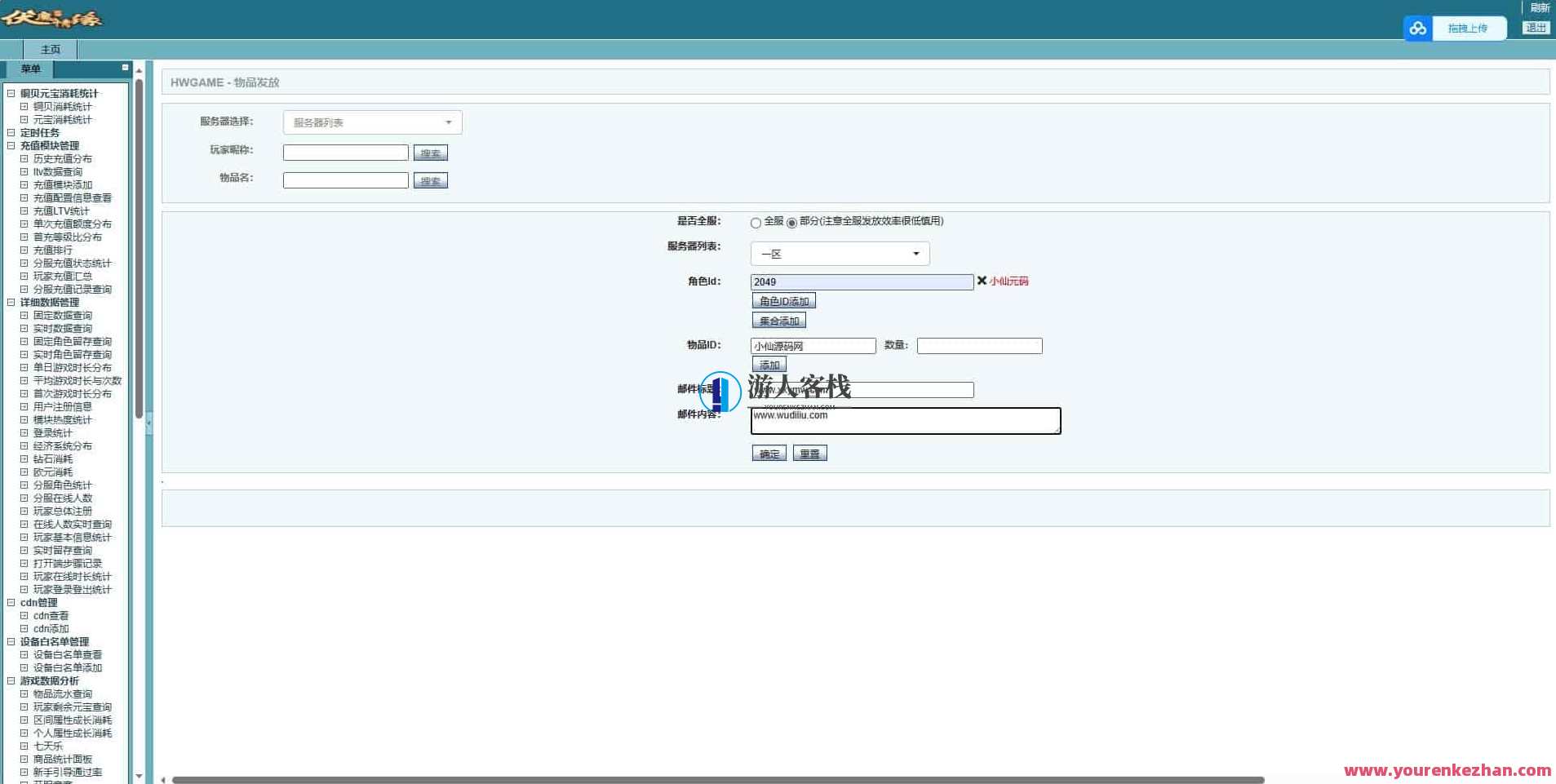Click the 角色ID添加 button
The height and width of the screenshot is (784, 1556).
coord(783,301)
